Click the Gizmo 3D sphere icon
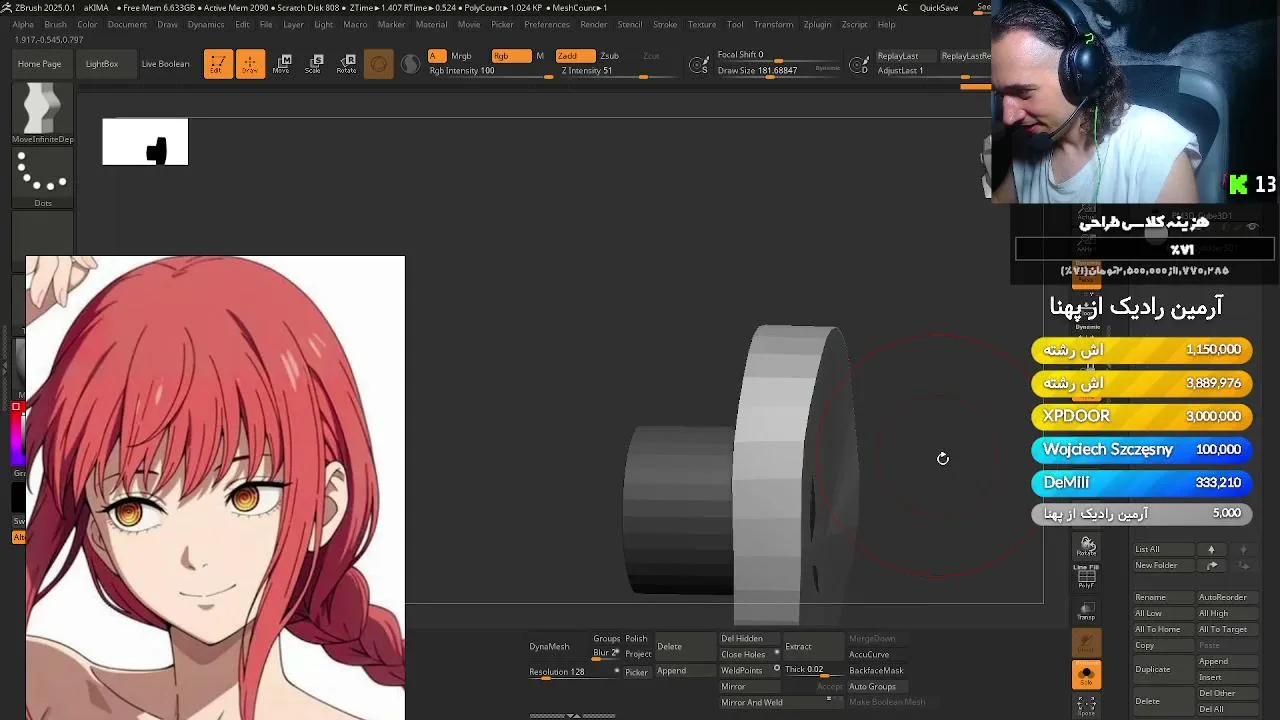Image resolution: width=1280 pixels, height=720 pixels. (x=378, y=65)
